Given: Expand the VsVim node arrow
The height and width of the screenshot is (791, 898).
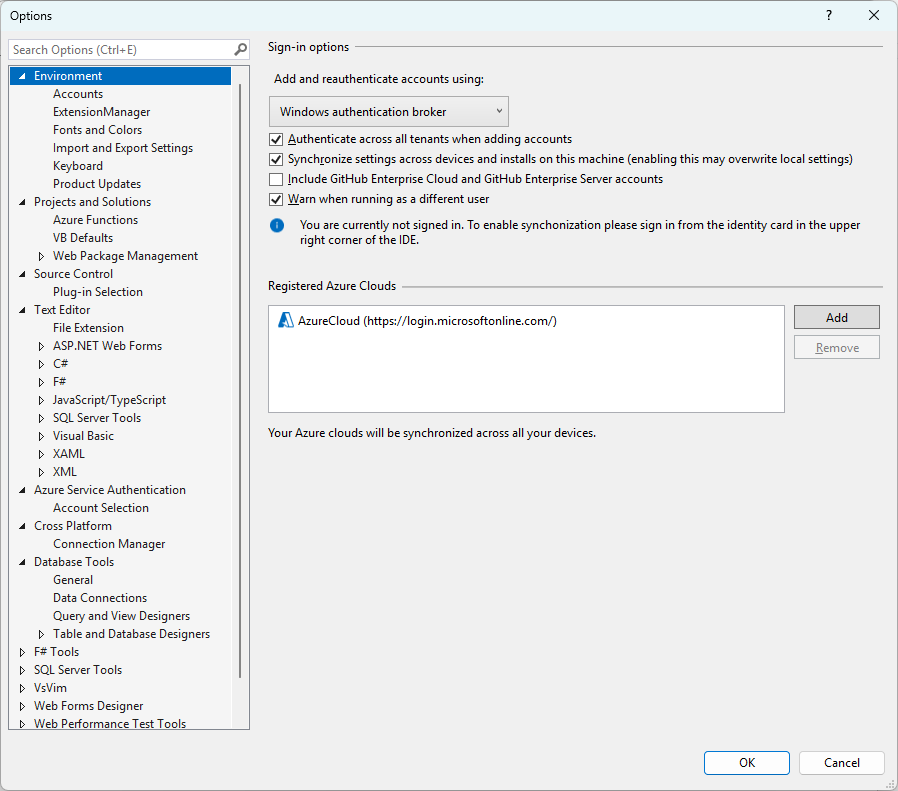Looking at the screenshot, I should tap(22, 688).
